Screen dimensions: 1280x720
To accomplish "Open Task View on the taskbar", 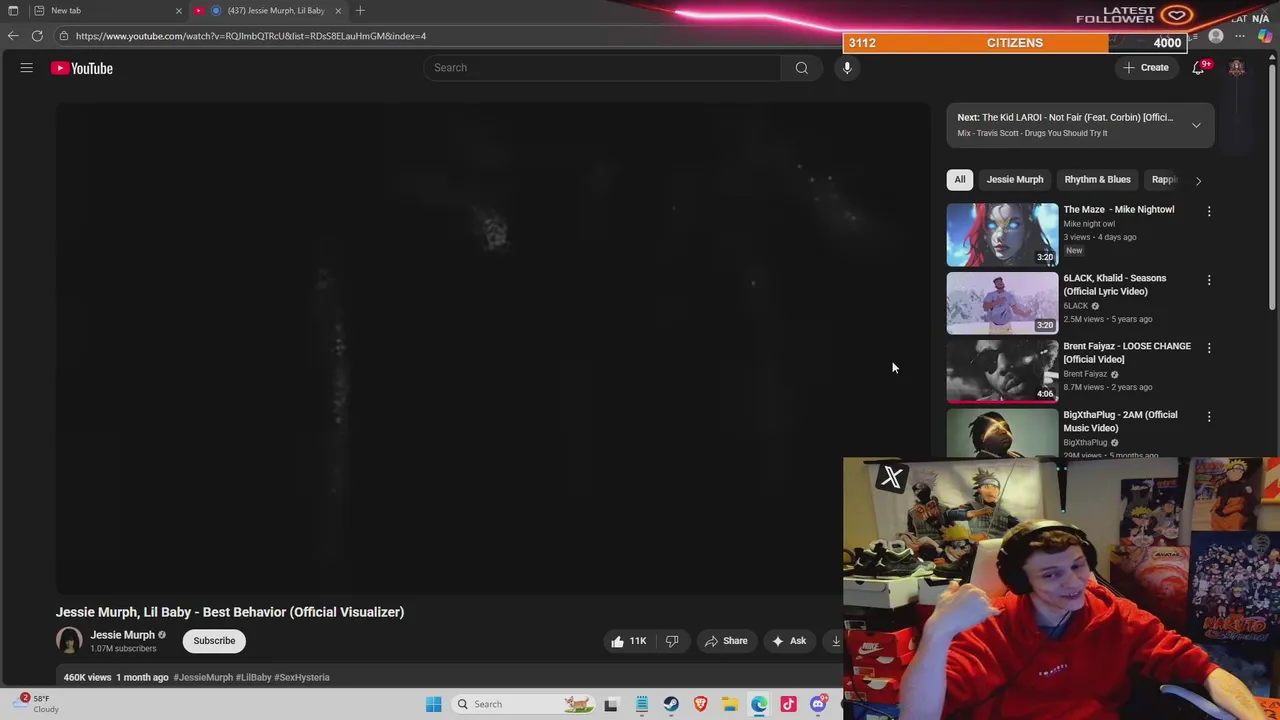I will pyautogui.click(x=611, y=704).
